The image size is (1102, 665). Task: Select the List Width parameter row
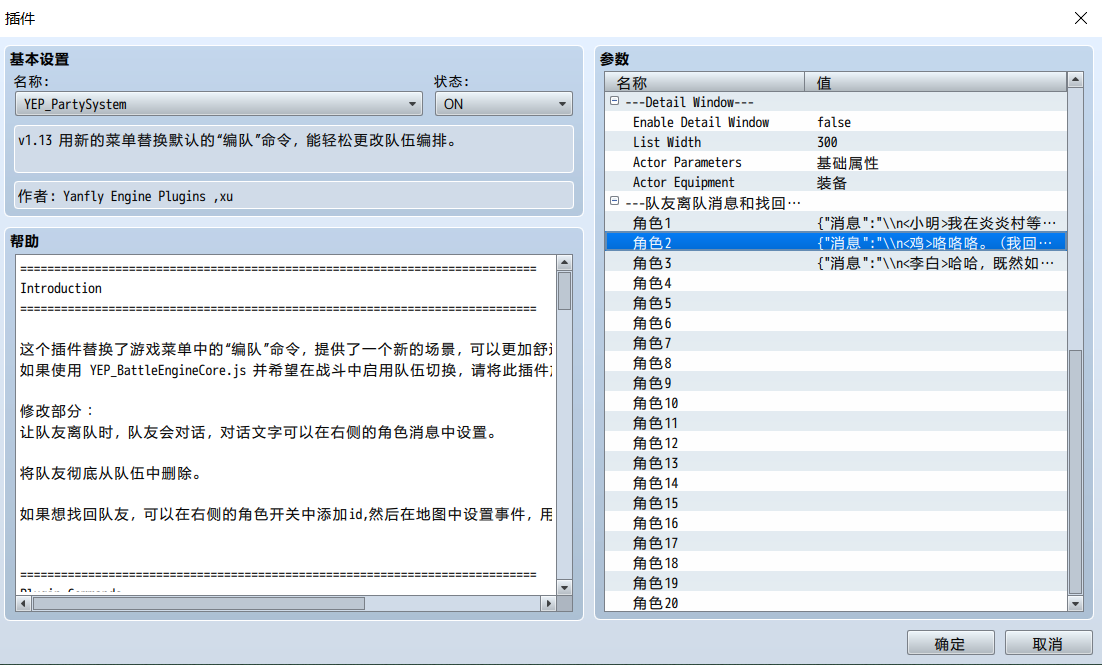tap(836, 142)
